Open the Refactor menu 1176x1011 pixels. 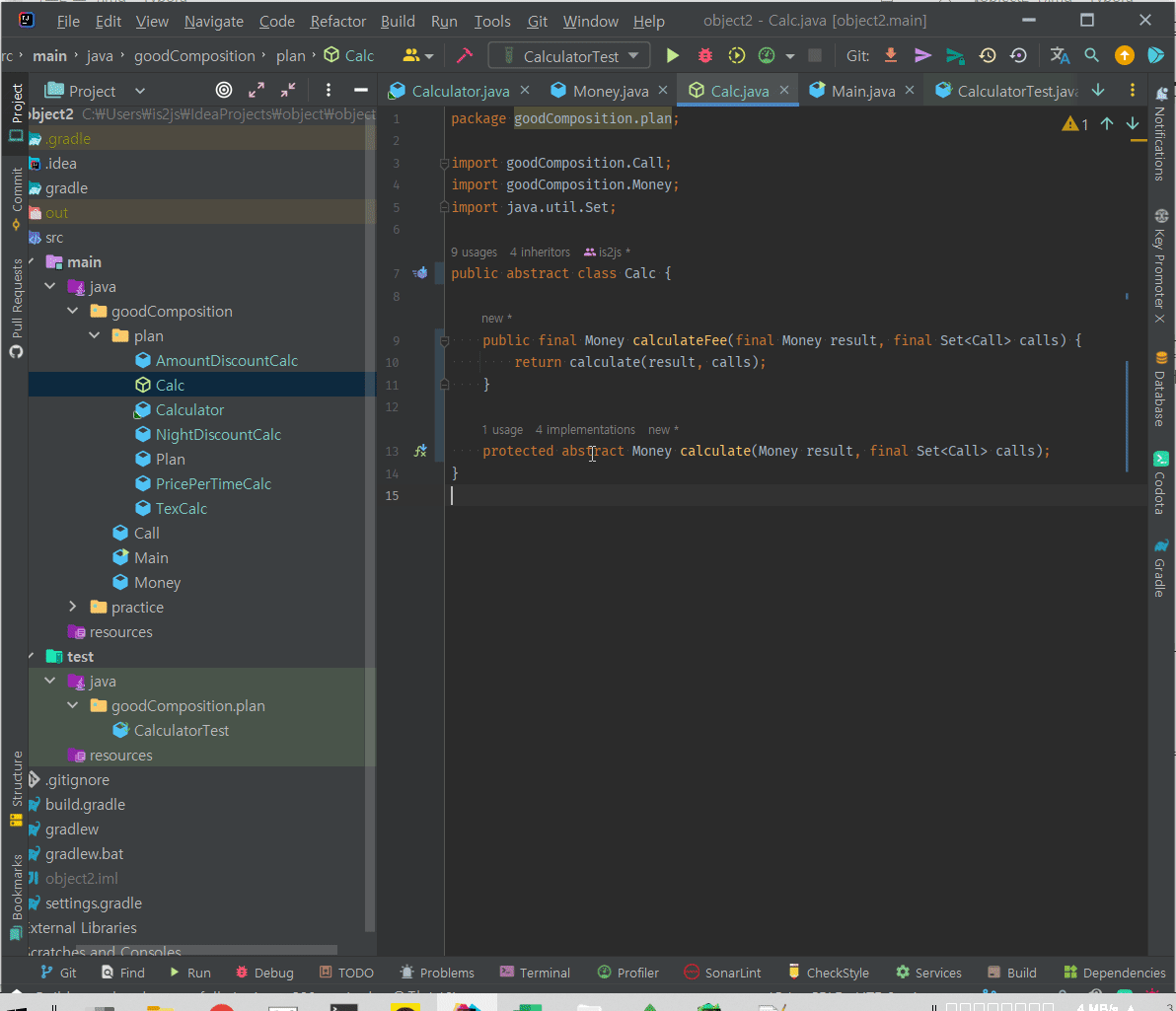337,21
